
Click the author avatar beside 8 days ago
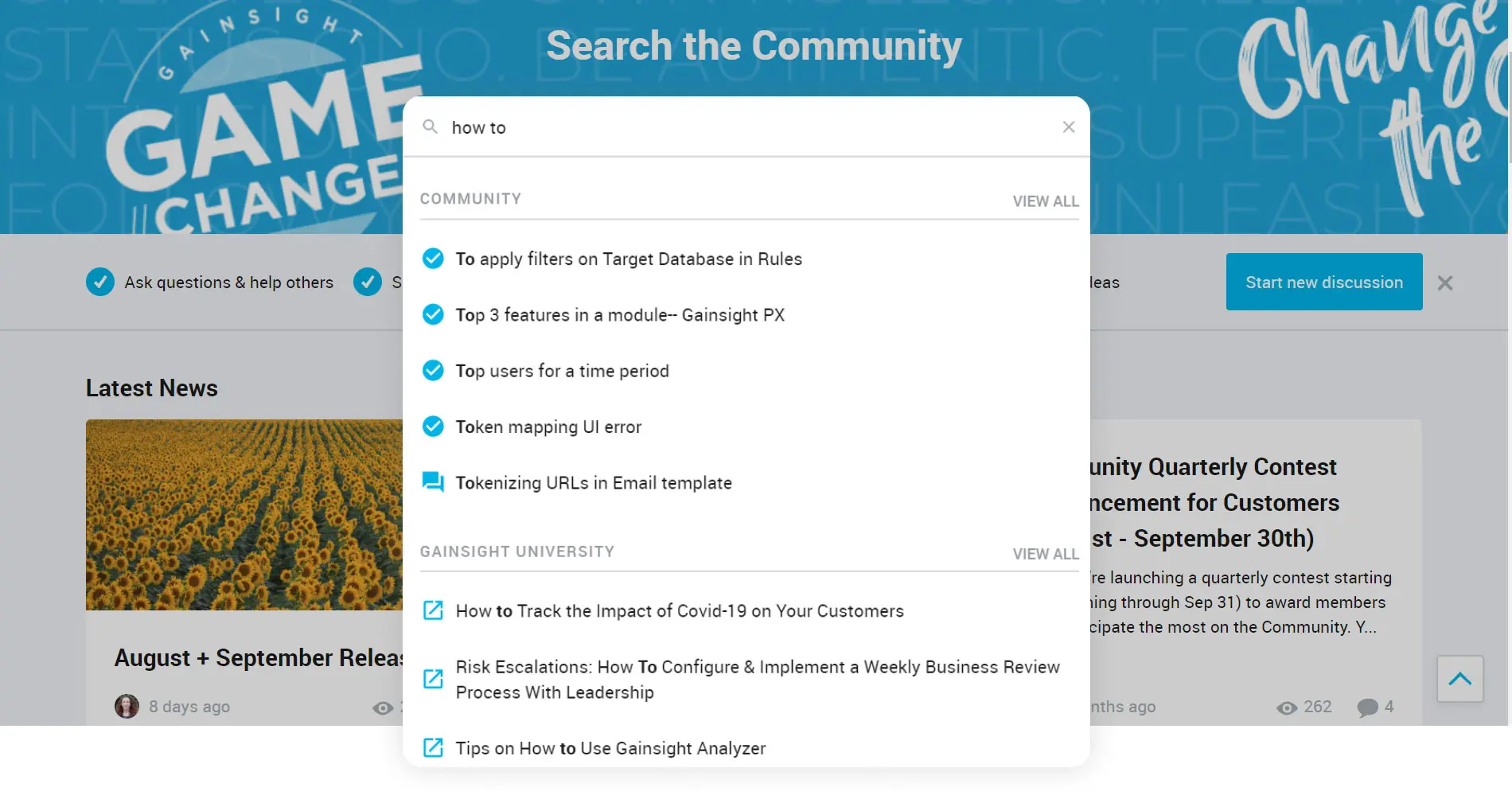127,707
